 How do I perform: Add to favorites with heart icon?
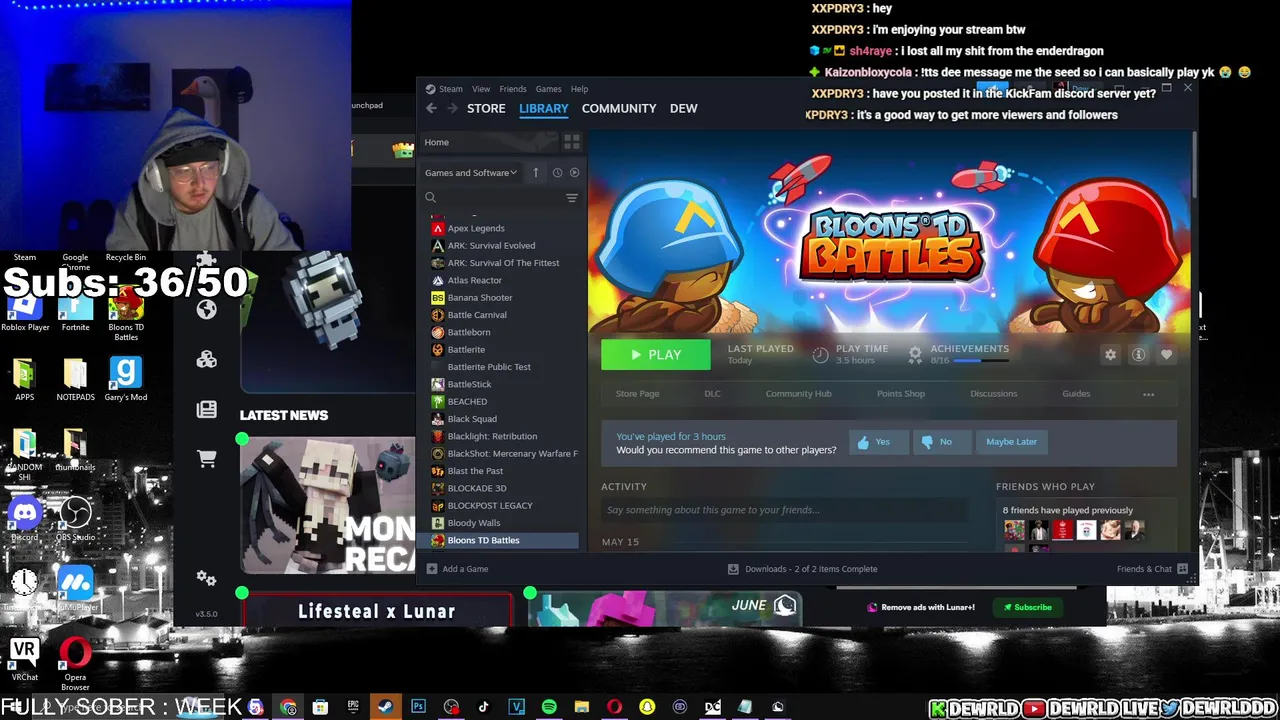pyautogui.click(x=1166, y=355)
